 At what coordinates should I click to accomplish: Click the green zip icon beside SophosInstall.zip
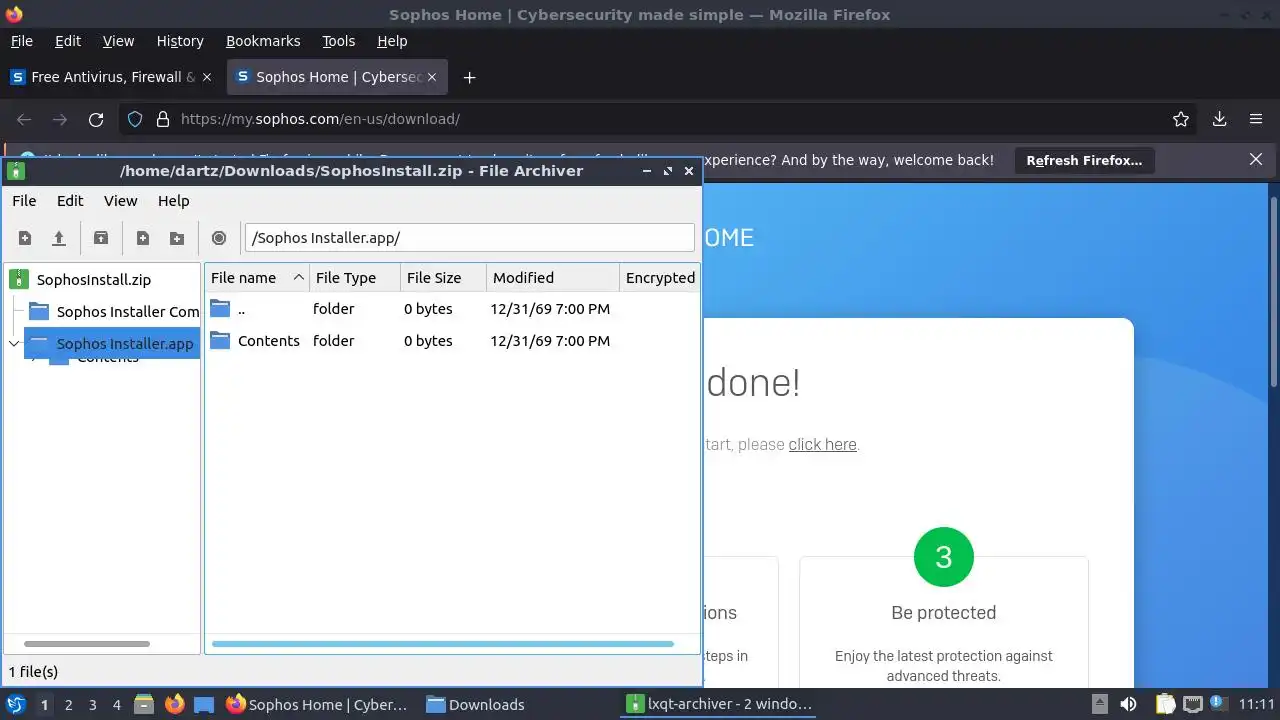(19, 280)
